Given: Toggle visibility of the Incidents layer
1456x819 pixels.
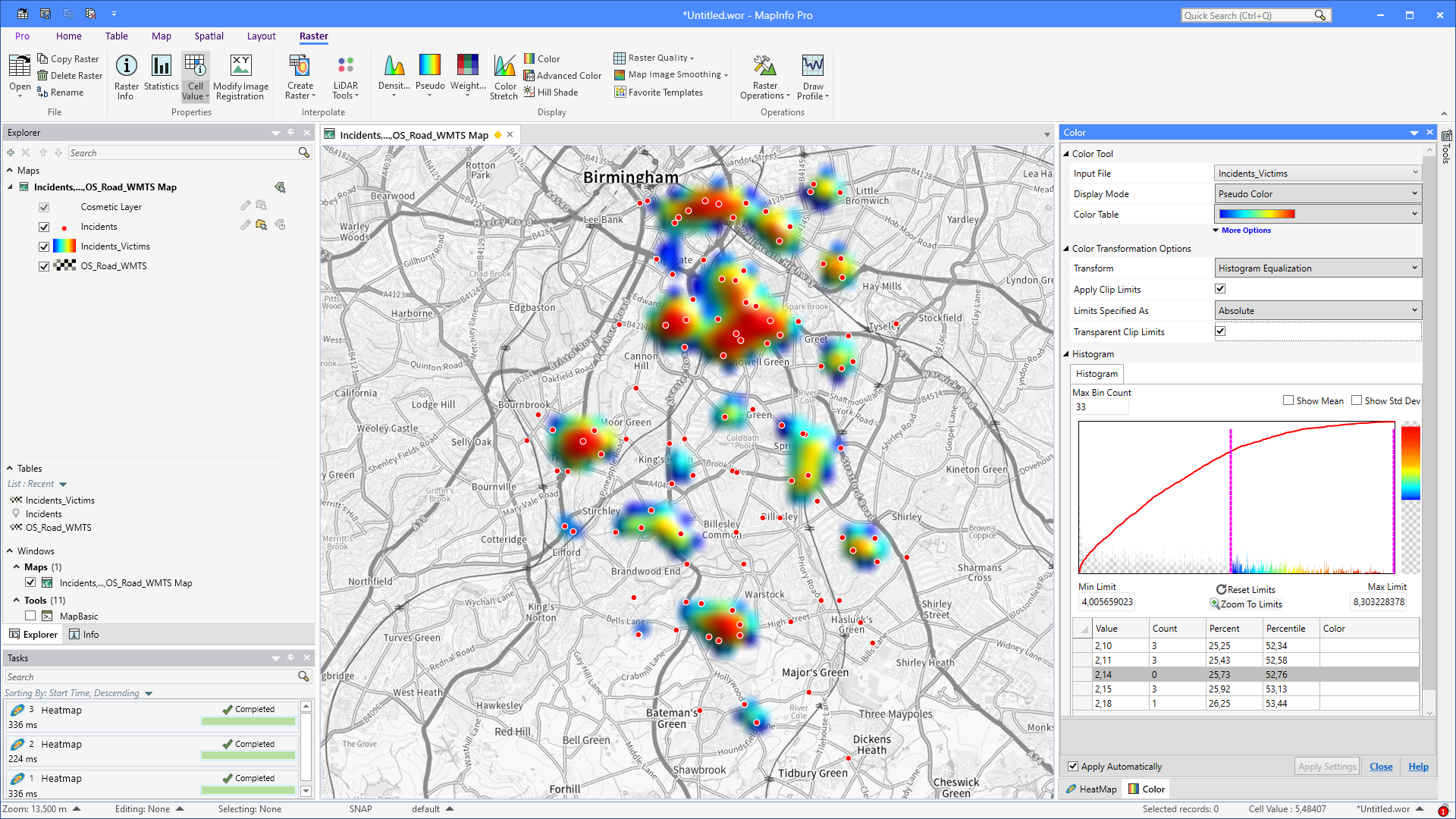Looking at the screenshot, I should (x=43, y=226).
